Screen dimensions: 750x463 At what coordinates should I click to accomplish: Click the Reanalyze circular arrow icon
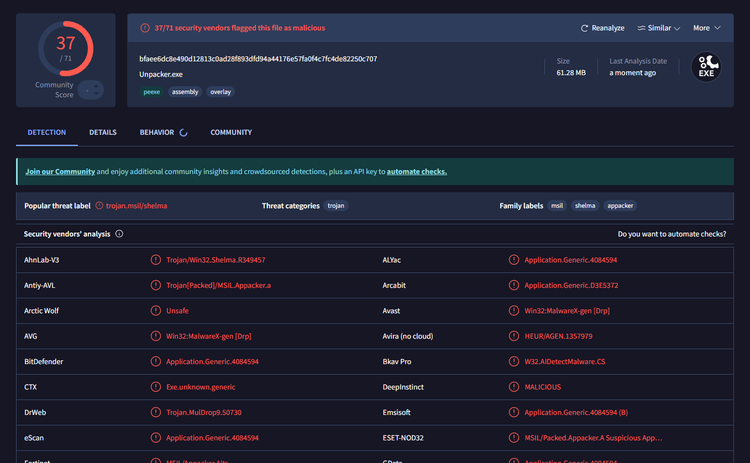coord(584,28)
